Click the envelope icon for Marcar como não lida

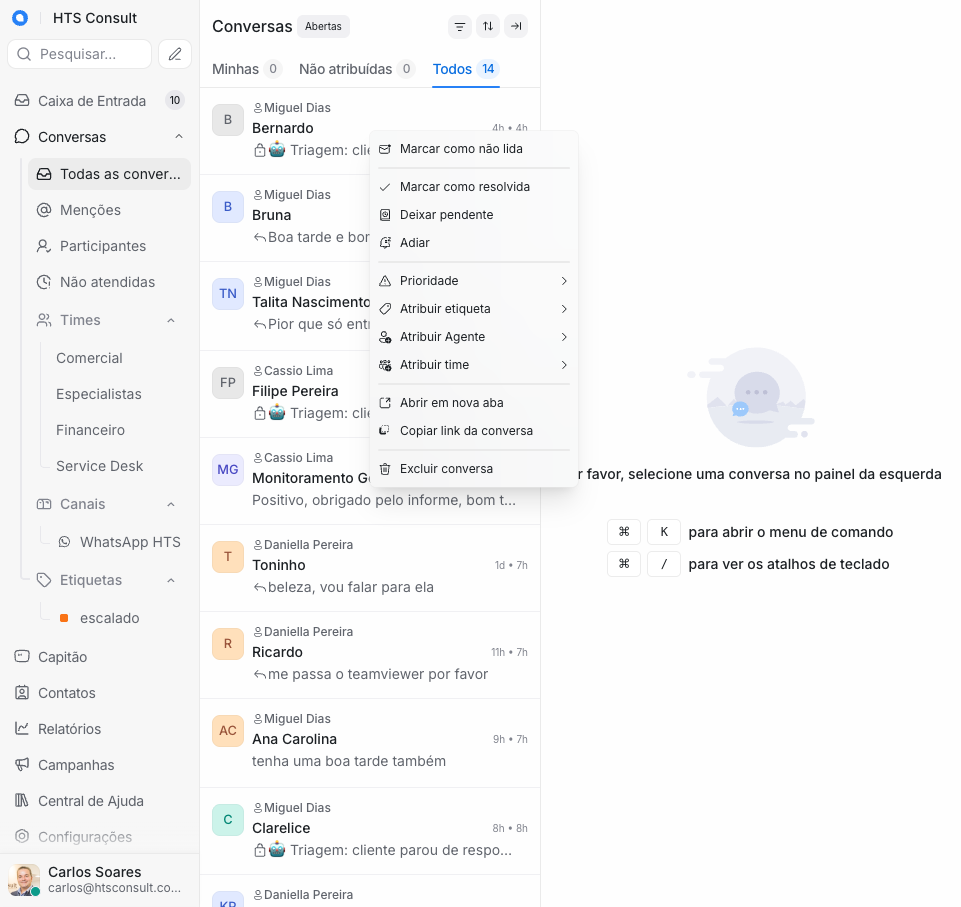click(385, 149)
